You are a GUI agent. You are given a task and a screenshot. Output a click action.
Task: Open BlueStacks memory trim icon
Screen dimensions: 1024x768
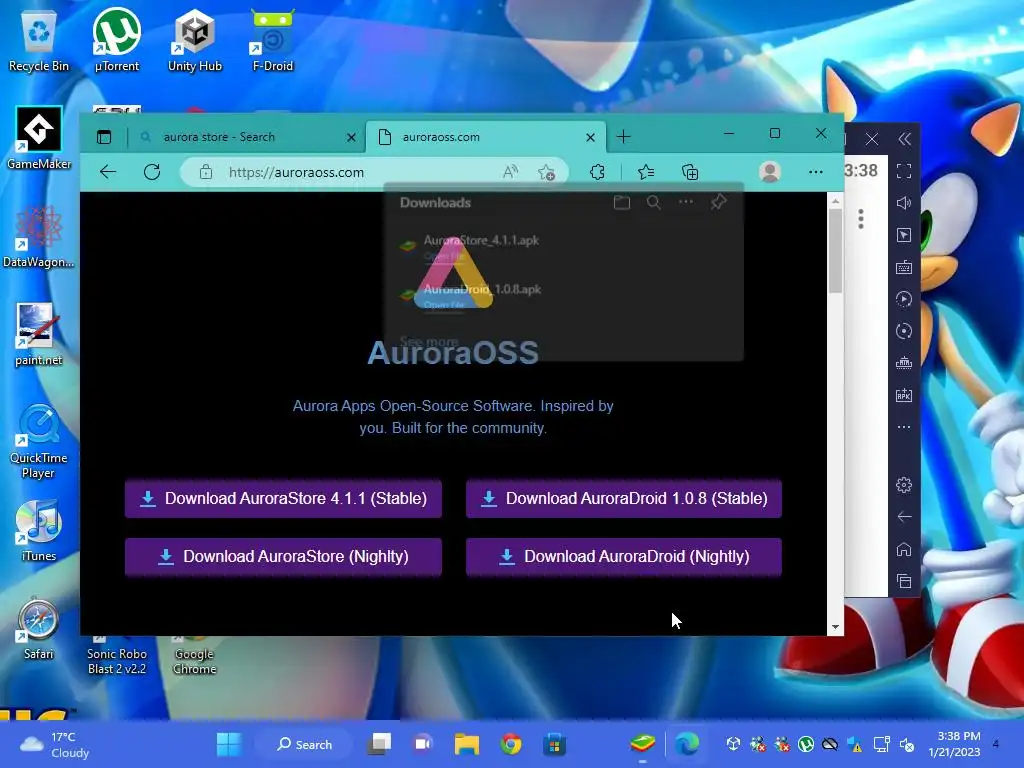tap(904, 363)
